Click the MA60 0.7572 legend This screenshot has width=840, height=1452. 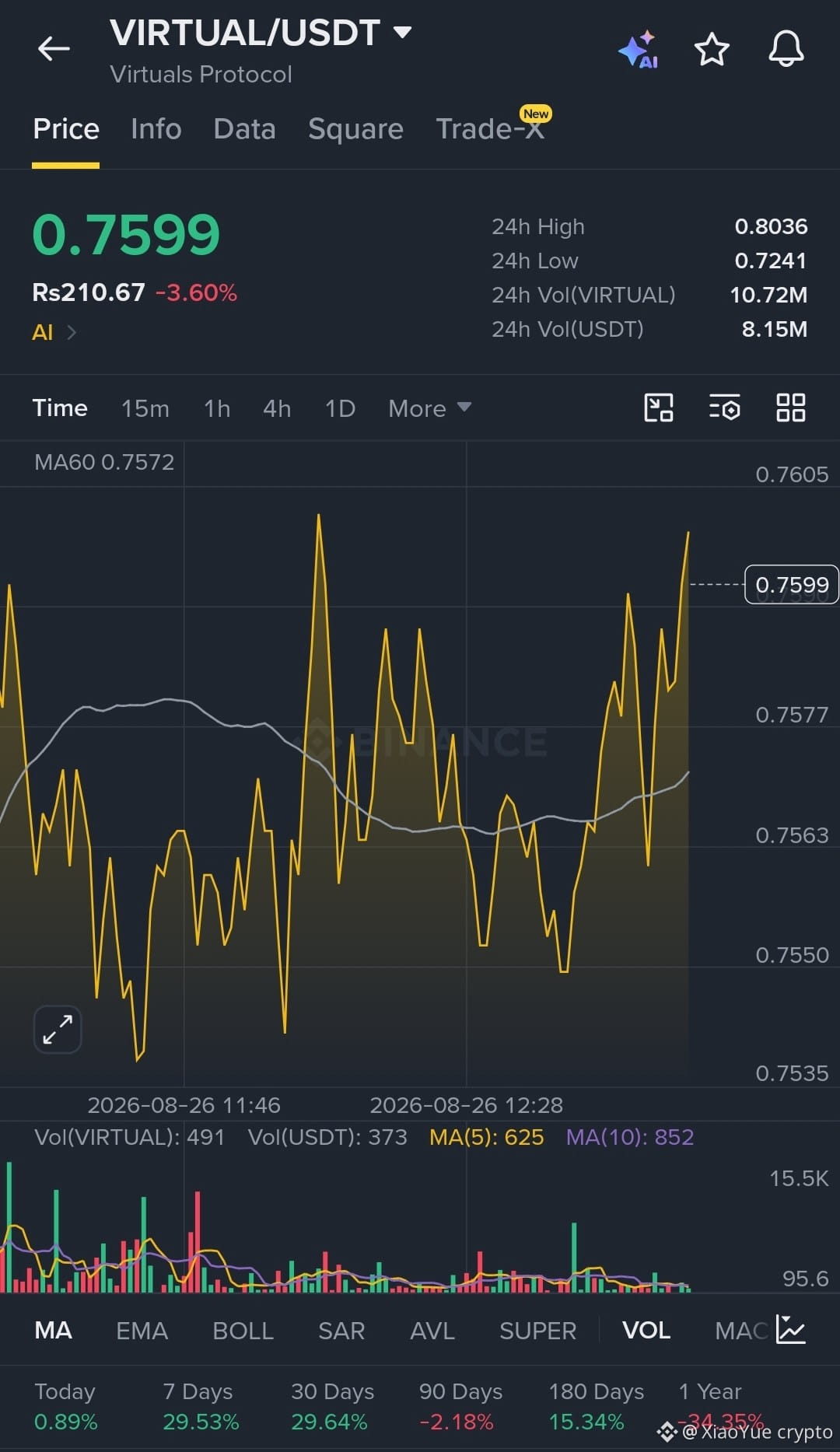pyautogui.click(x=104, y=462)
